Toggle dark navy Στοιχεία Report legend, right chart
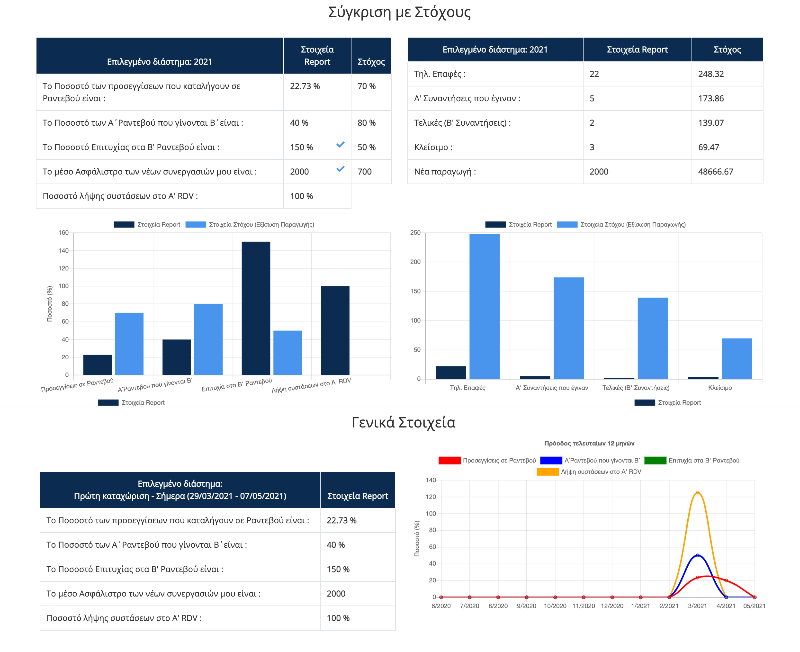800x652 pixels. pyautogui.click(x=519, y=224)
